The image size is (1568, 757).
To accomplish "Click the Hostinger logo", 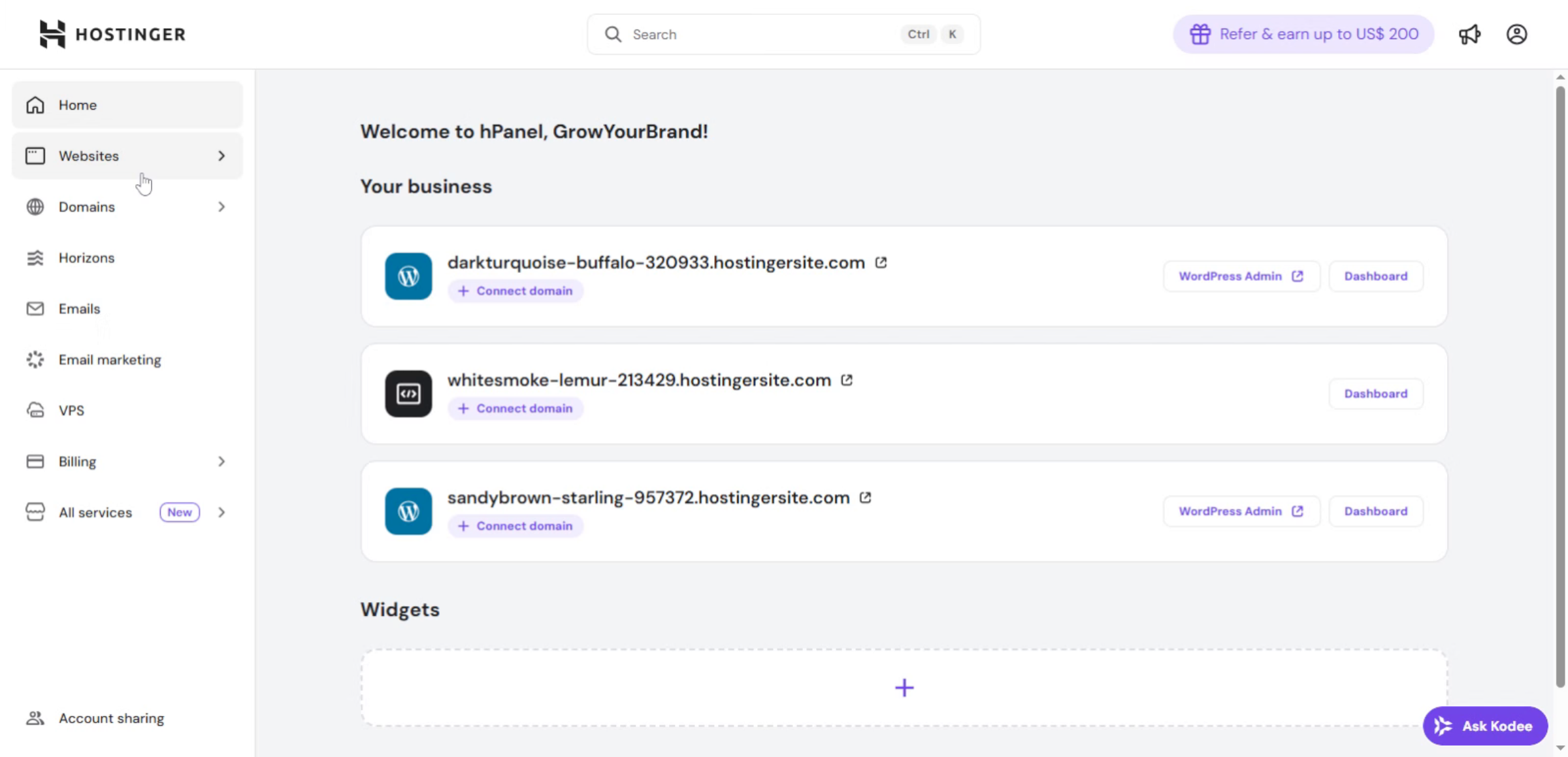I will click(x=112, y=34).
